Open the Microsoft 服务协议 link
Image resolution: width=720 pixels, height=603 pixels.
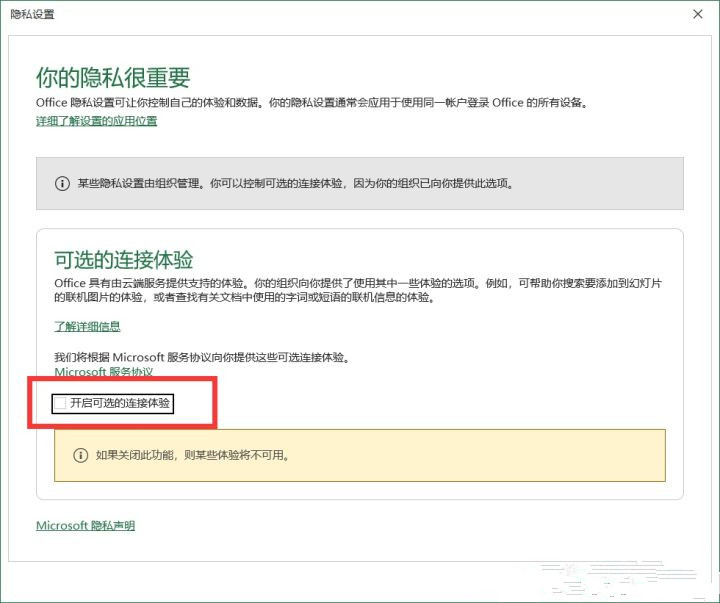coord(103,372)
